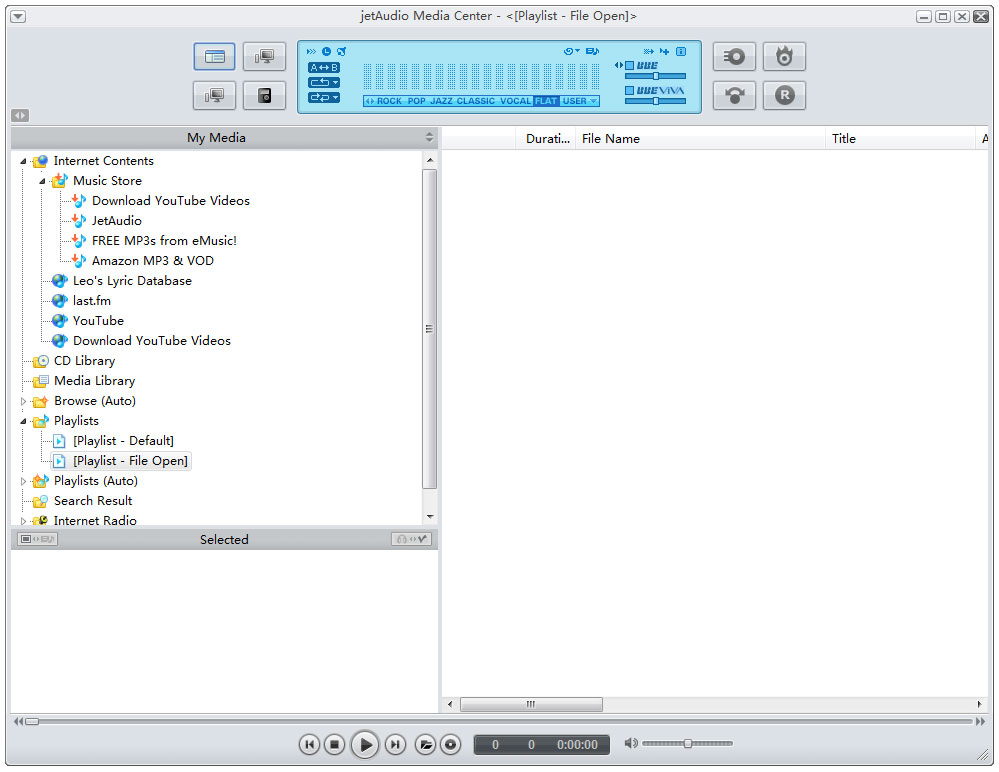Select the Rock equalizer preset
999x772 pixels.
(x=389, y=102)
